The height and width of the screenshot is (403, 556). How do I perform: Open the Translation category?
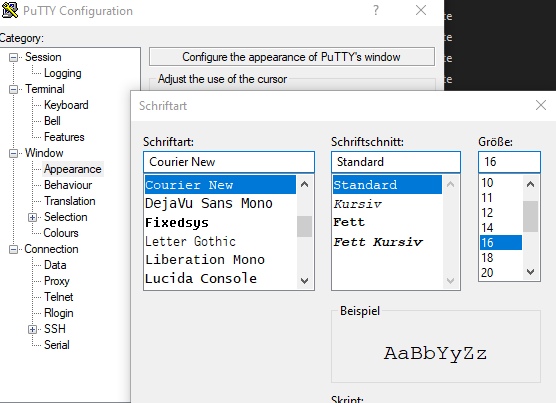(x=70, y=201)
